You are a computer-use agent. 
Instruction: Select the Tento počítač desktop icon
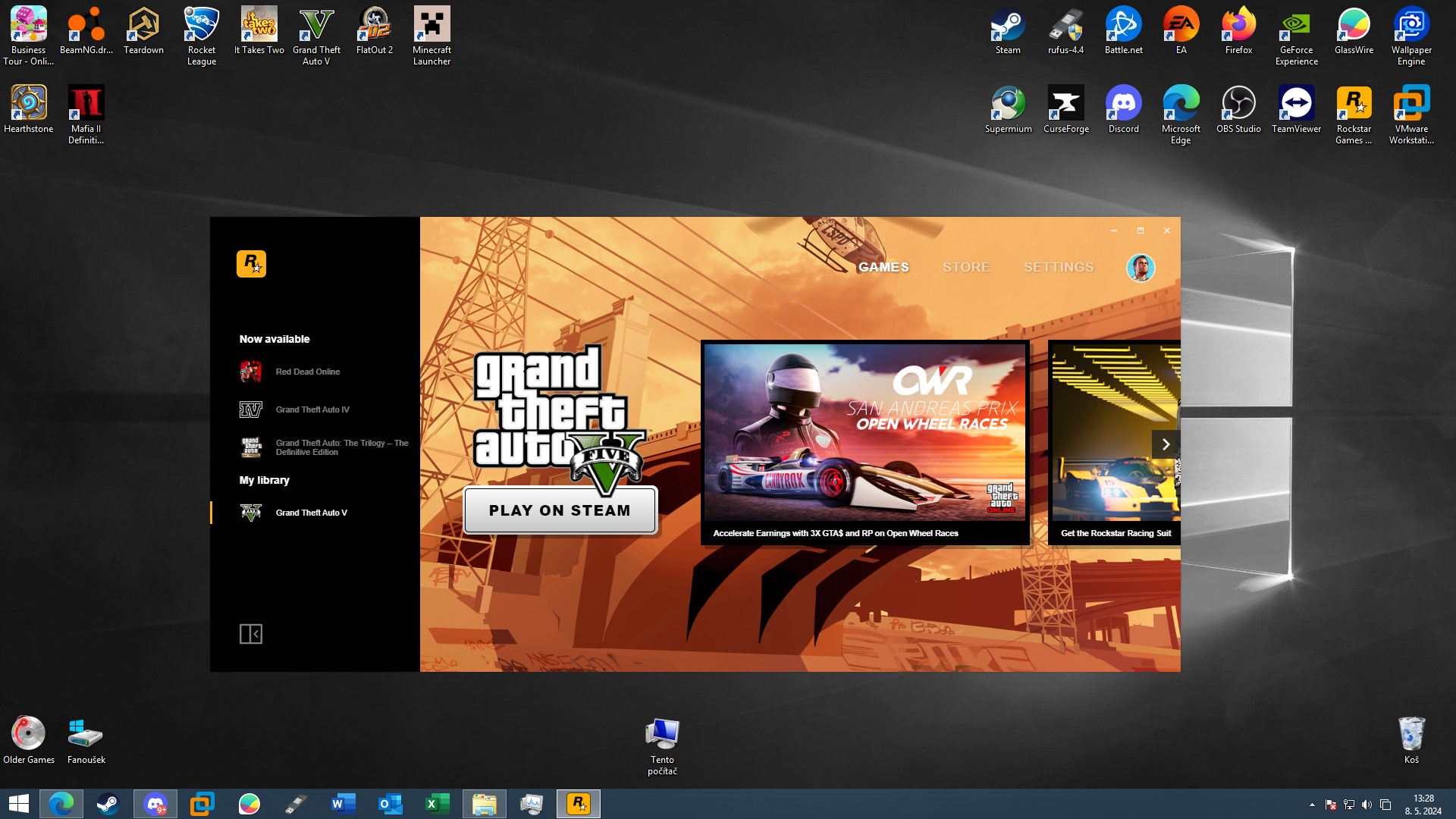point(663,746)
